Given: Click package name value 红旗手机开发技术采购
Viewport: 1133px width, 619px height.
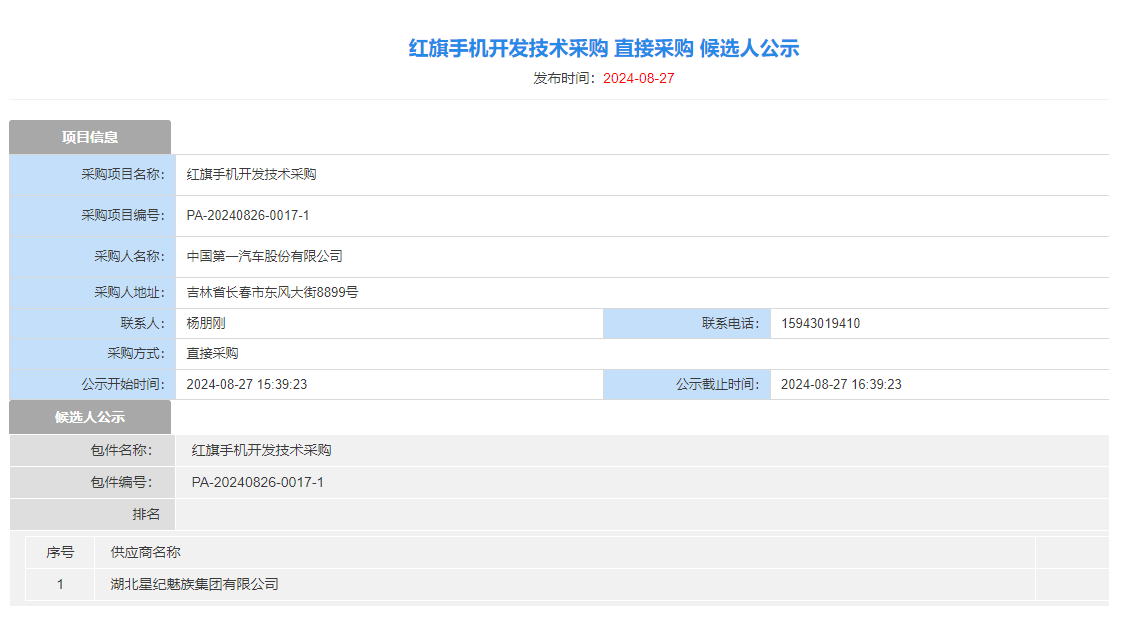Looking at the screenshot, I should 262,451.
